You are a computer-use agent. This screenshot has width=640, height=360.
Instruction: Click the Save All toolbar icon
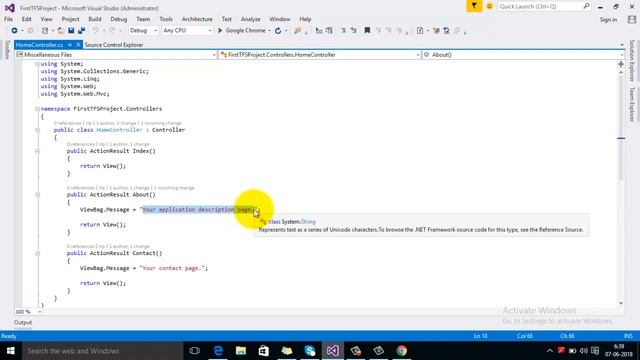point(82,31)
